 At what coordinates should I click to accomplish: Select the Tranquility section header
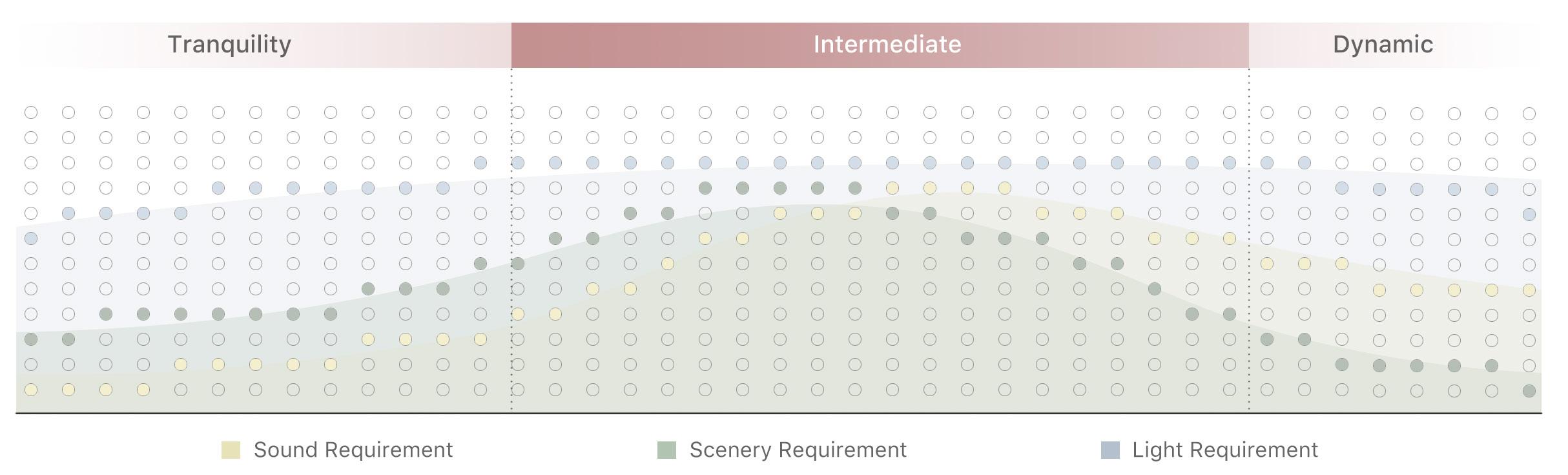[x=230, y=45]
